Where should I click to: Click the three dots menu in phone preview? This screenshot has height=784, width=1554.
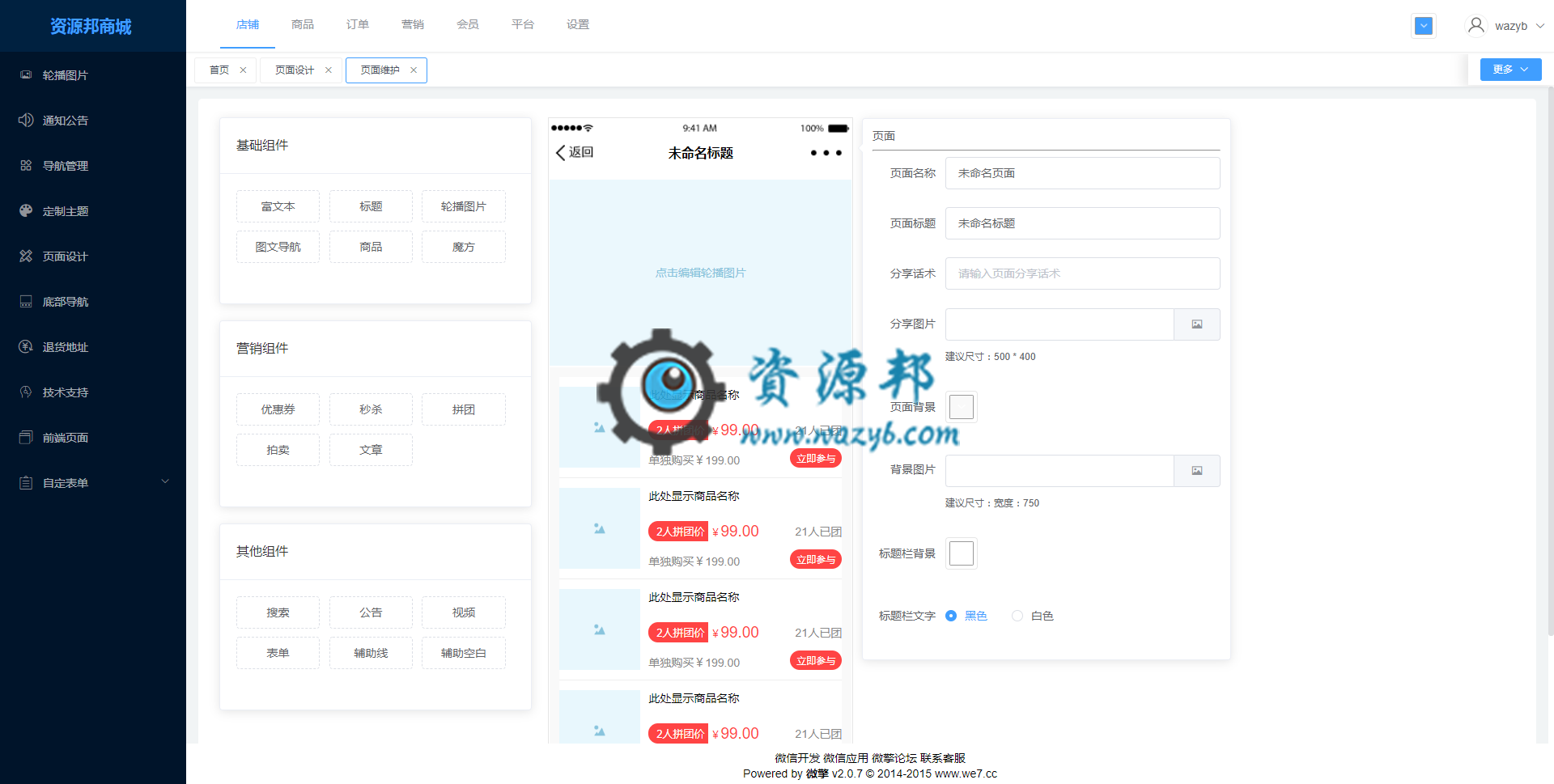coord(826,153)
